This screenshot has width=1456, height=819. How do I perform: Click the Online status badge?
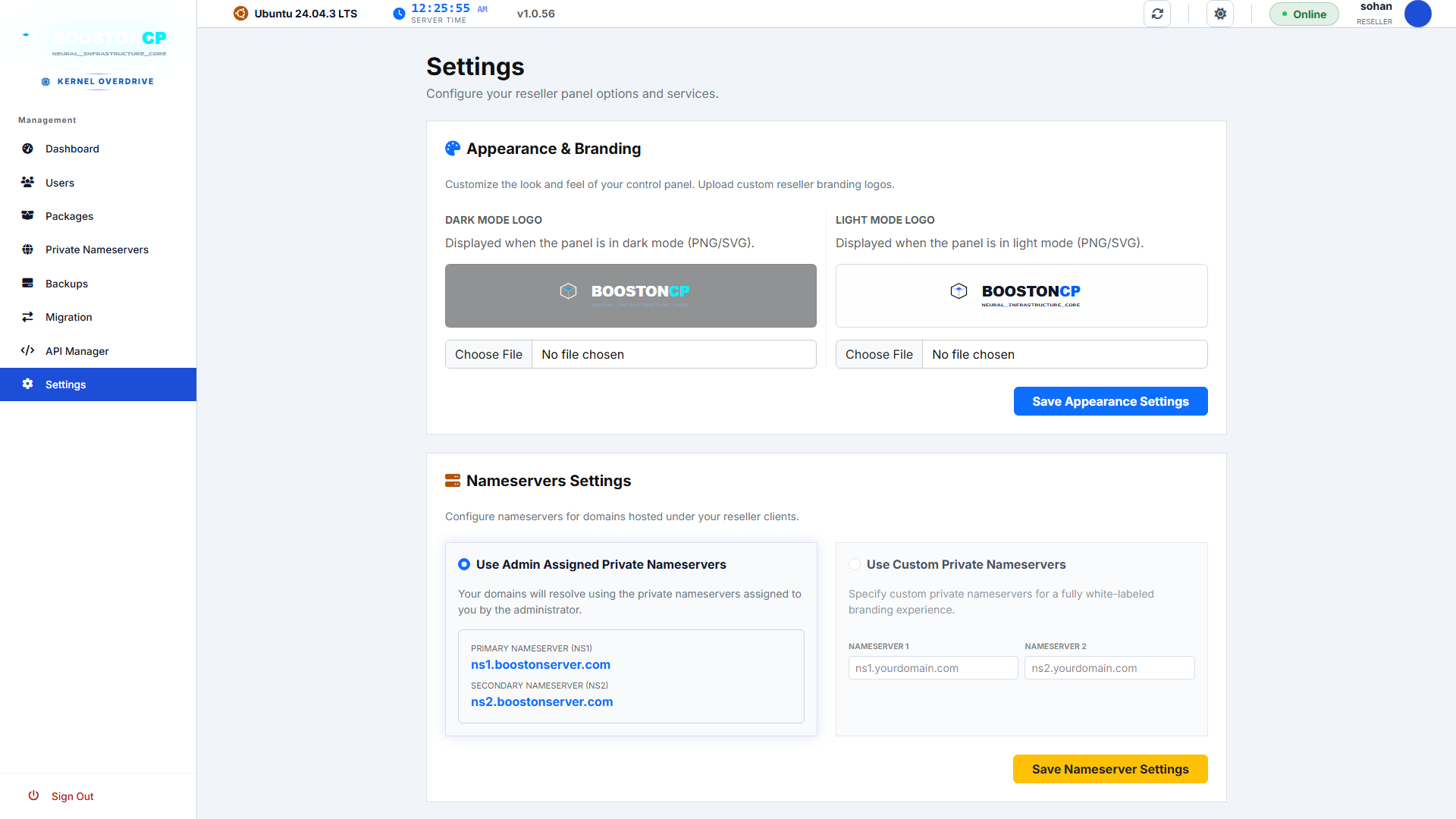pos(1304,14)
